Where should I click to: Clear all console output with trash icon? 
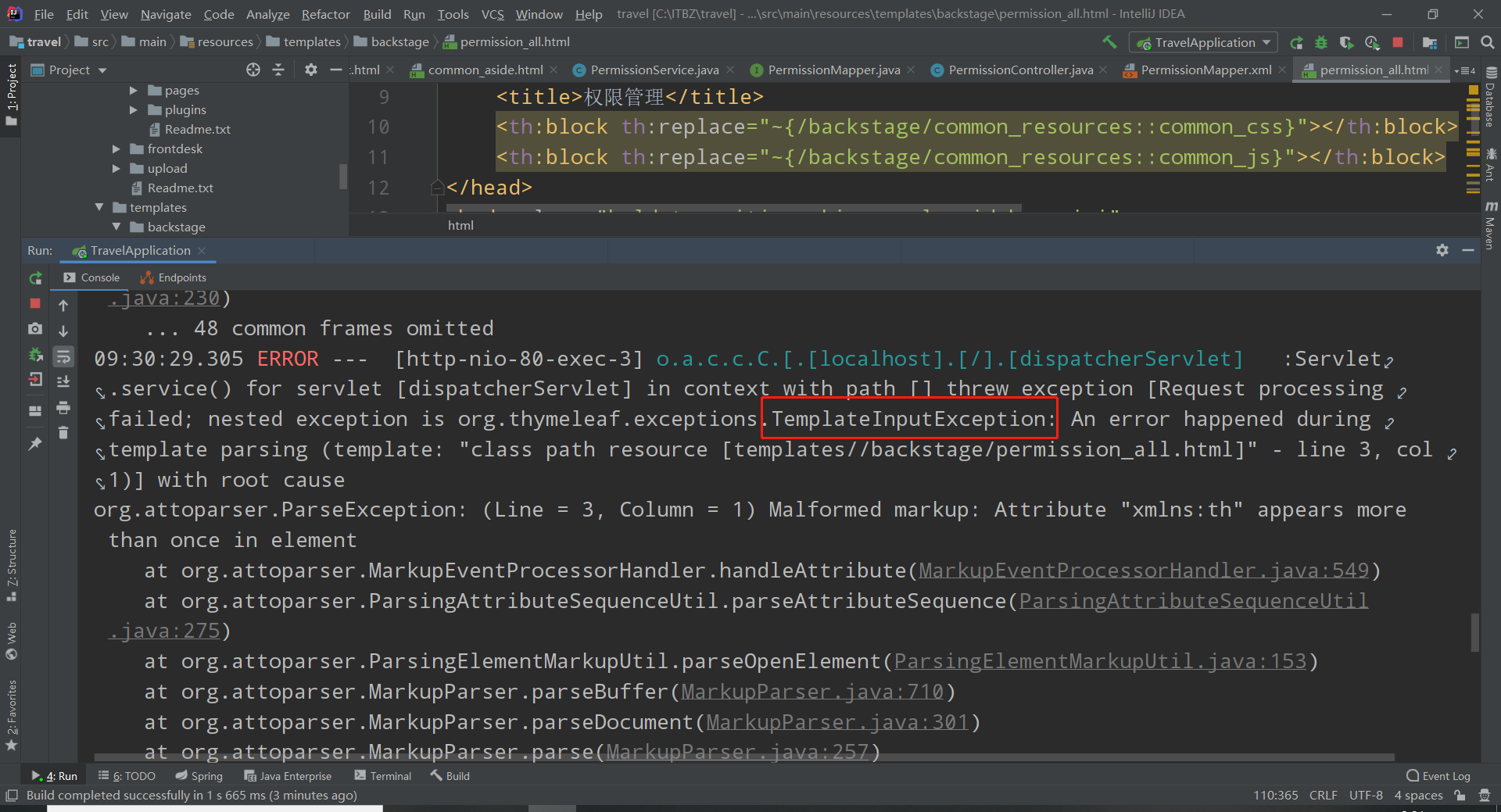click(x=63, y=432)
